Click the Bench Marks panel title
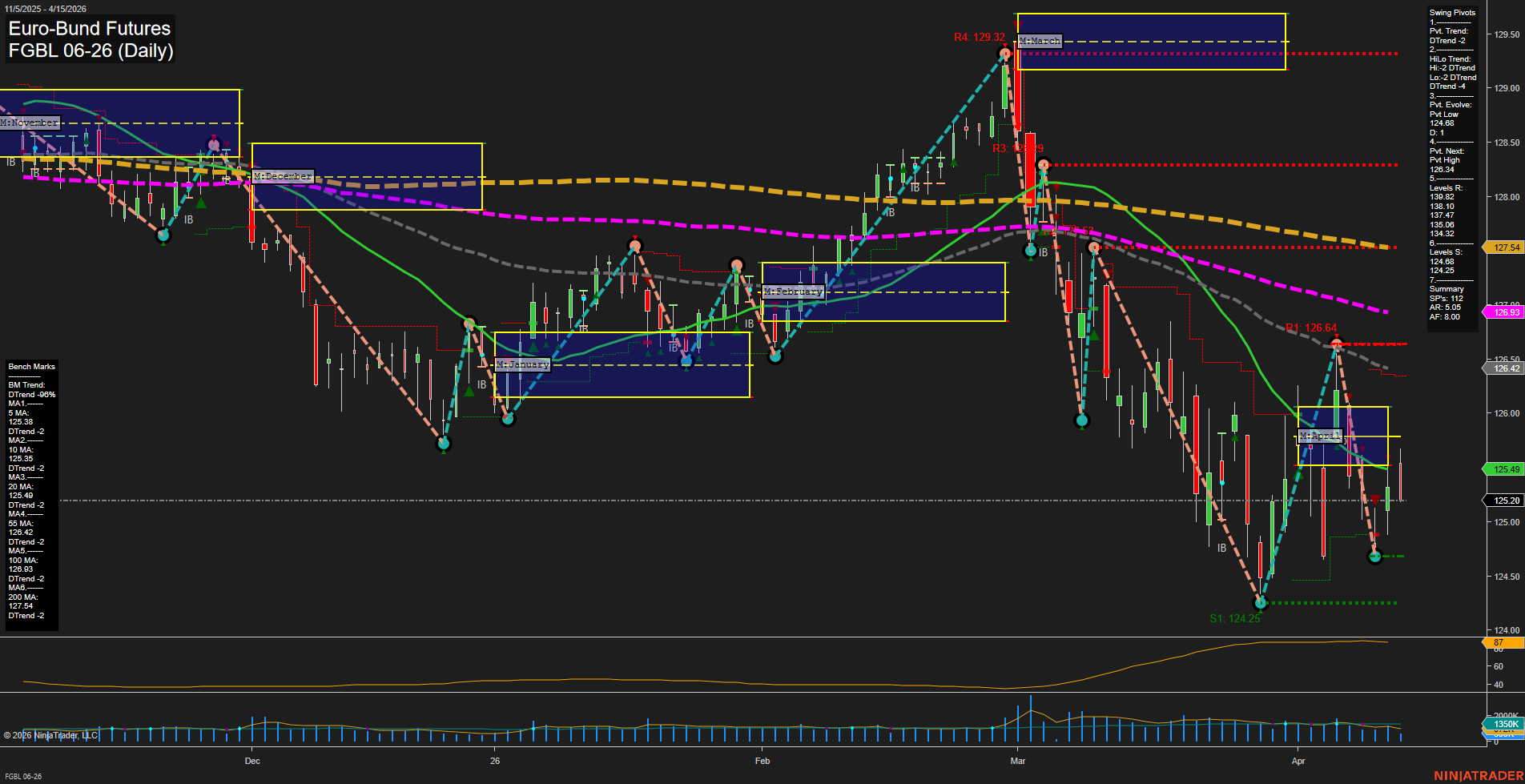The image size is (1525, 784). [x=30, y=367]
